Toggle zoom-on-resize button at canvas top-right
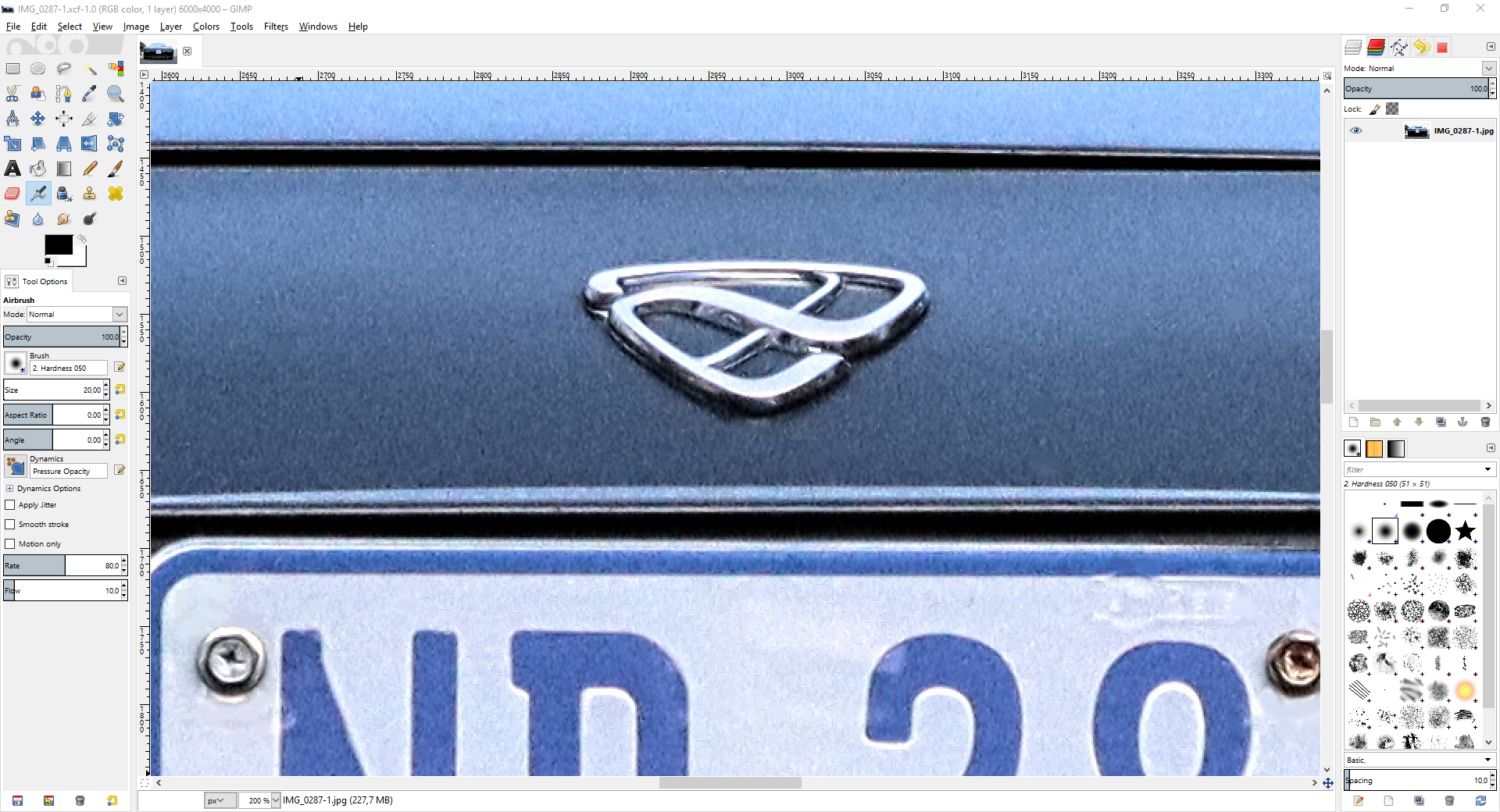 coord(1327,76)
